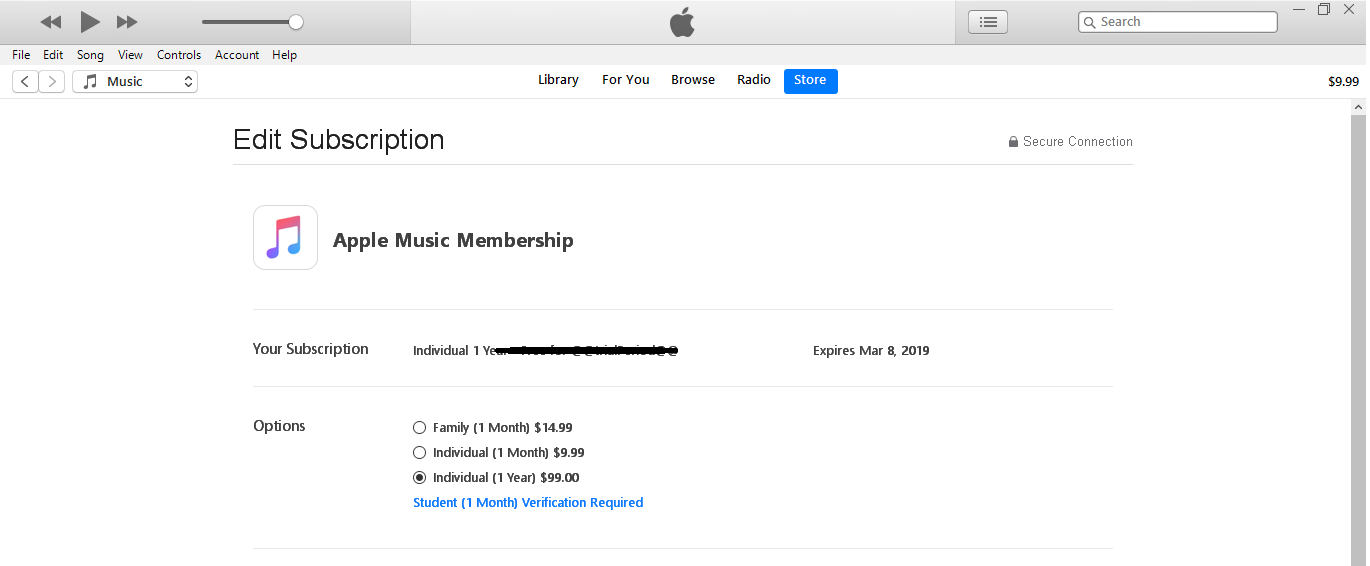Image resolution: width=1370 pixels, height=566 pixels.
Task: Click the Previous track rewind icon
Action: [51, 22]
